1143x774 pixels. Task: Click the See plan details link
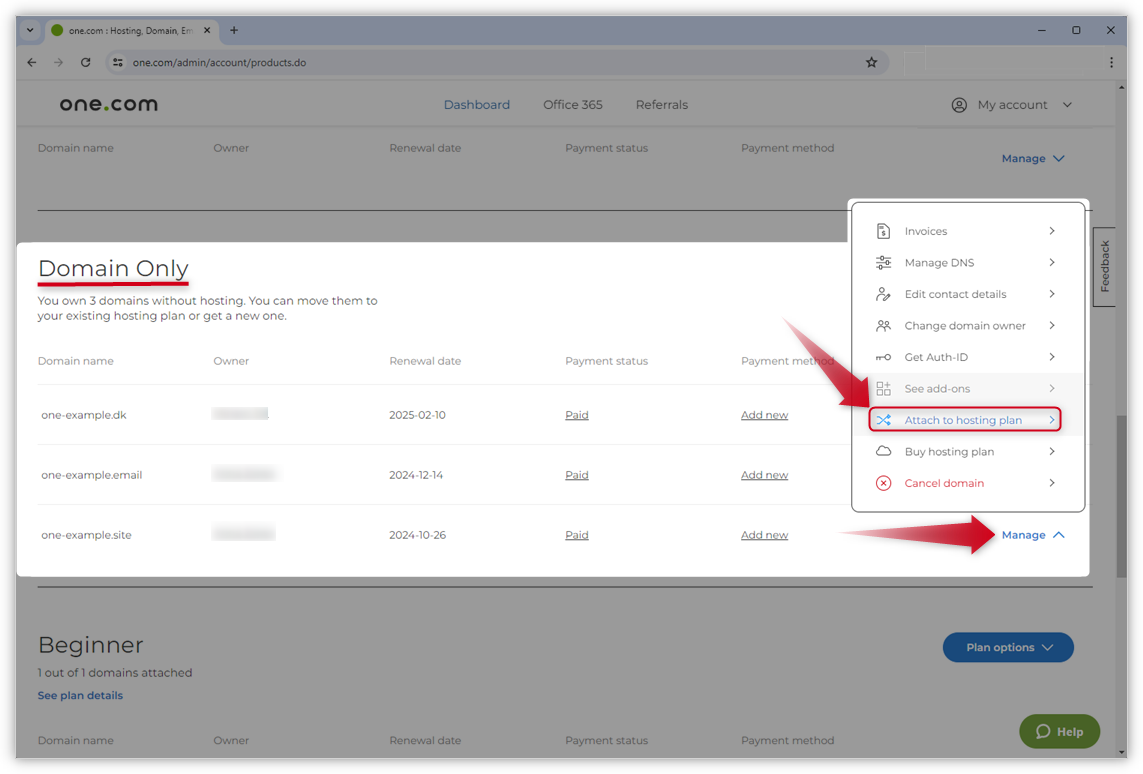[80, 695]
